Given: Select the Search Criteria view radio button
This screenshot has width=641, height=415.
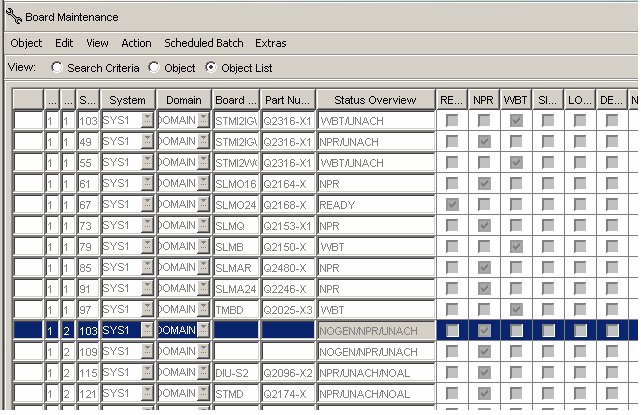Looking at the screenshot, I should pos(57,67).
